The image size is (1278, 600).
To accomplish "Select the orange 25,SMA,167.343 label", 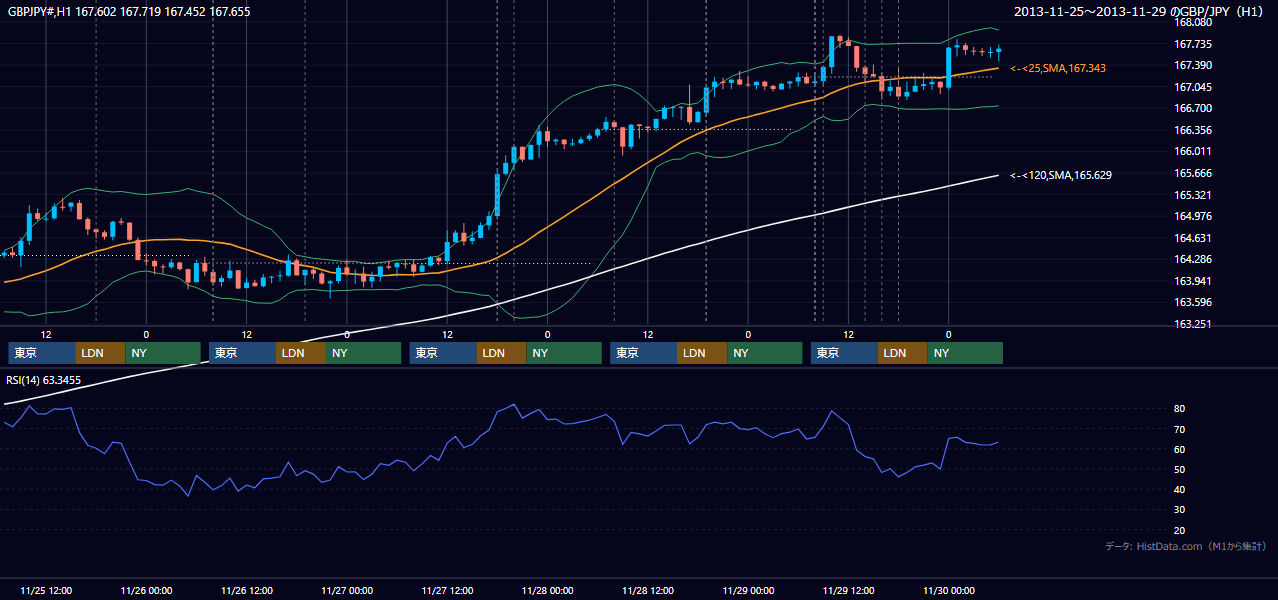I will [x=1057, y=68].
